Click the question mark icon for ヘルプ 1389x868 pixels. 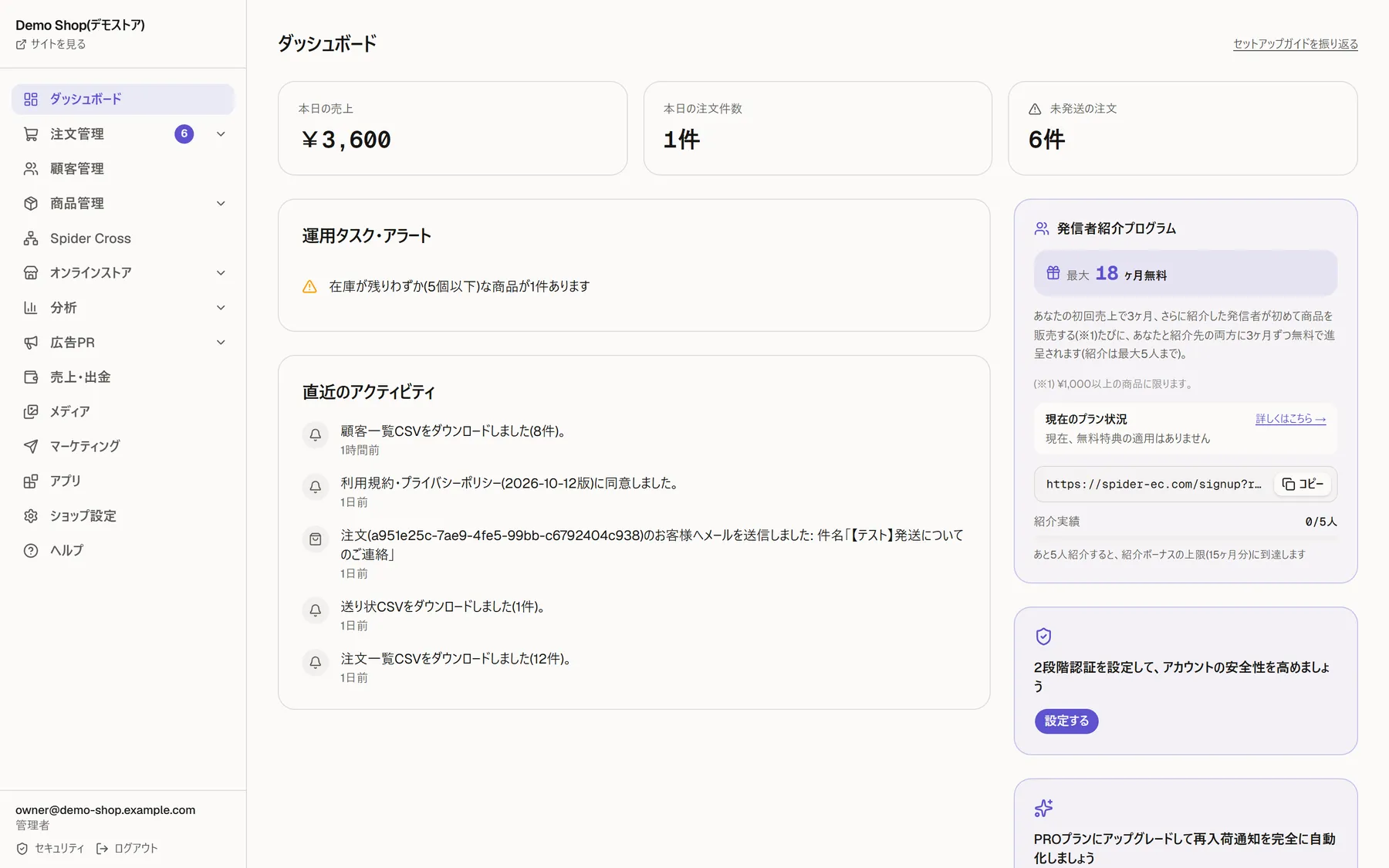(31, 551)
